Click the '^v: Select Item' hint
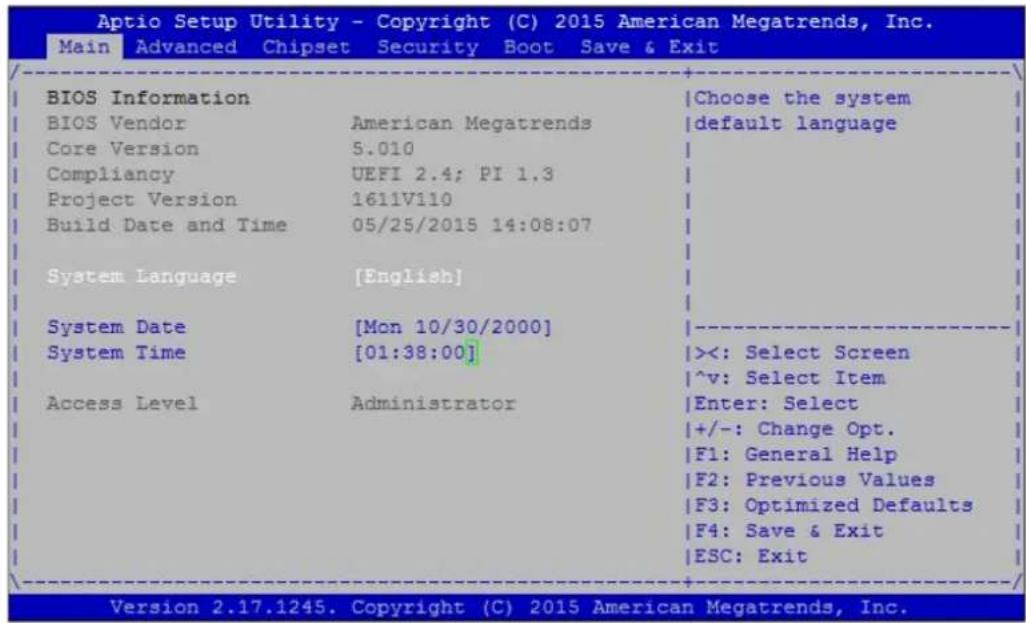Image resolution: width=1026 pixels, height=623 pixels. [x=789, y=378]
